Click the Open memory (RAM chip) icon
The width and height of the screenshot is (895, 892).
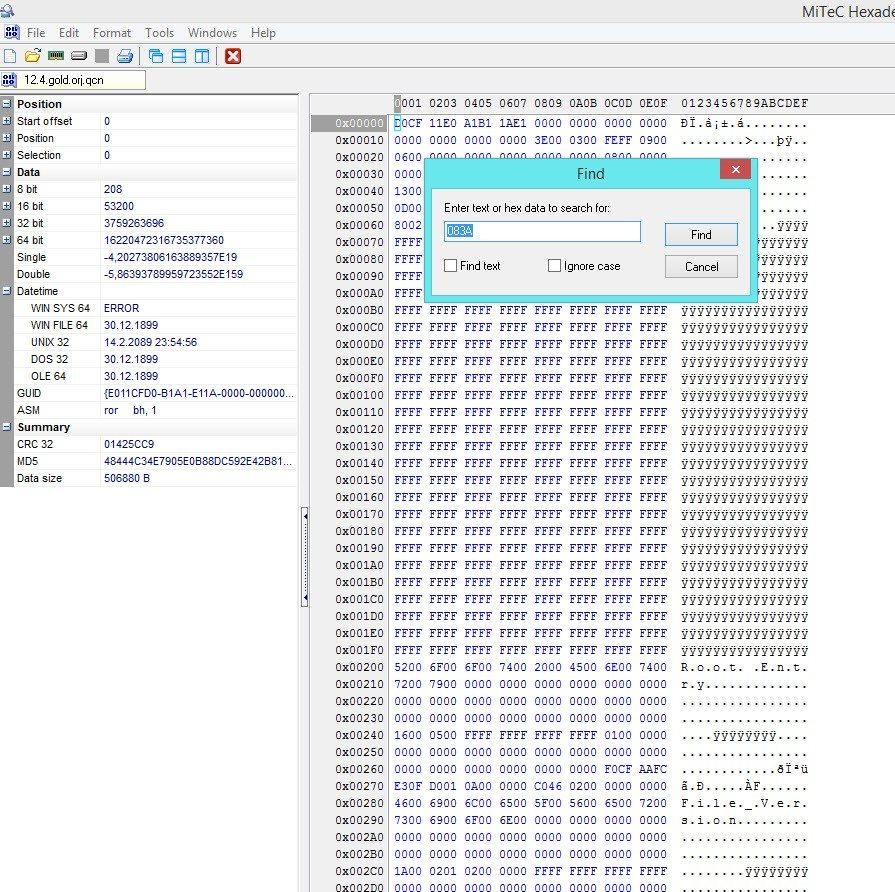coord(56,56)
